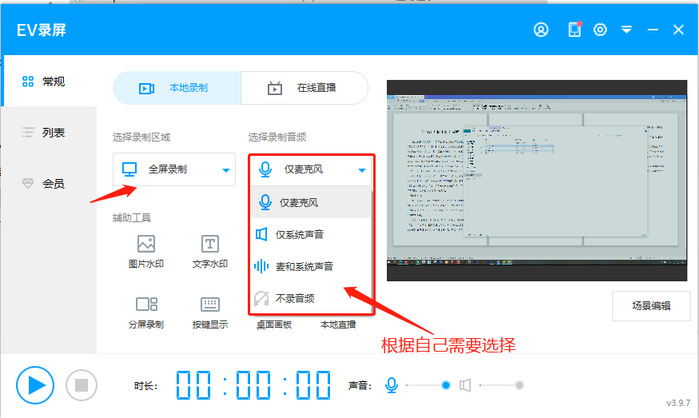Open the settings gear icon
Viewport: 699px width, 418px height.
(x=600, y=29)
